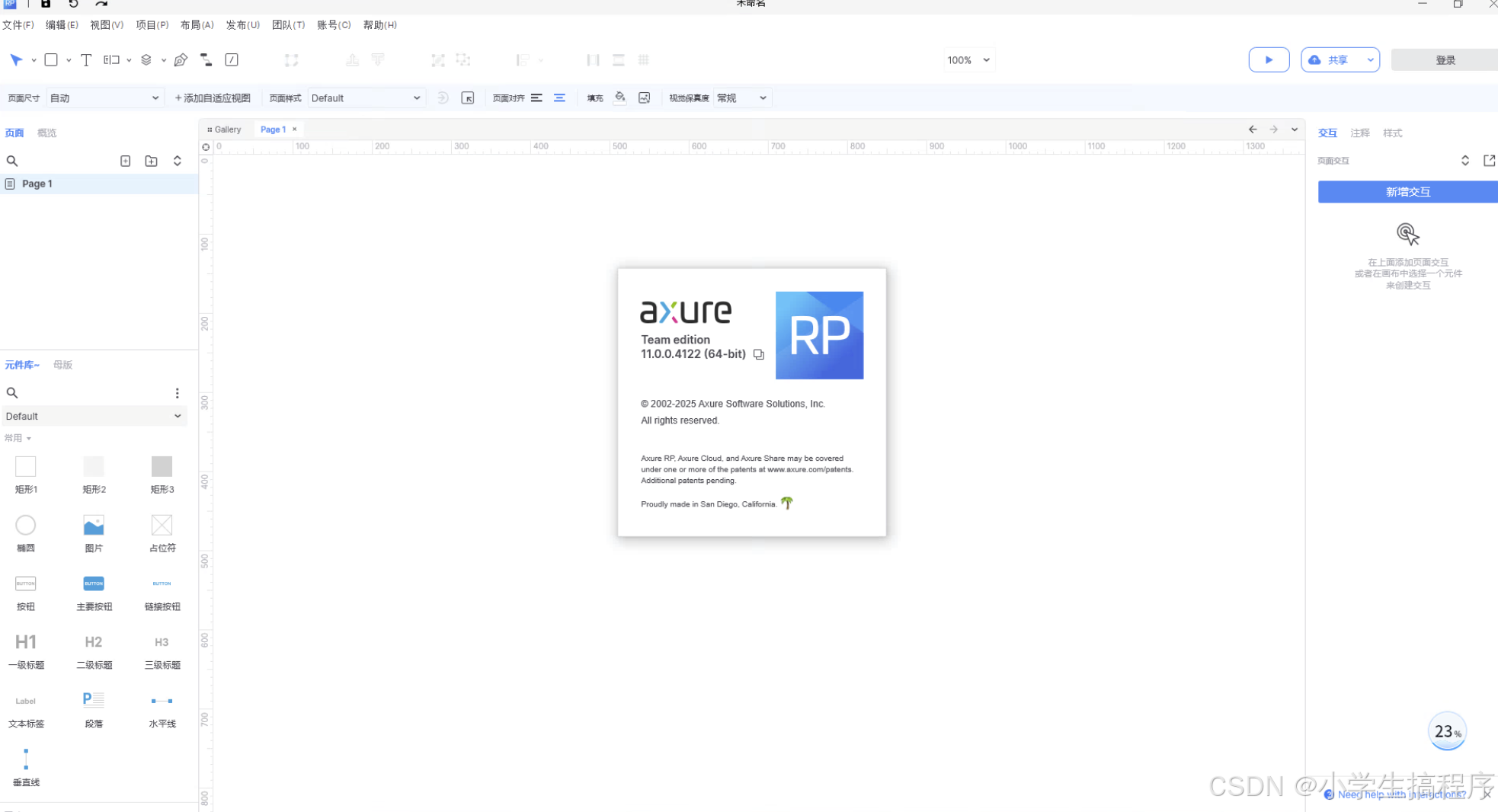1498x812 pixels.
Task: Open the canvas tab list dropdown
Action: [1294, 129]
